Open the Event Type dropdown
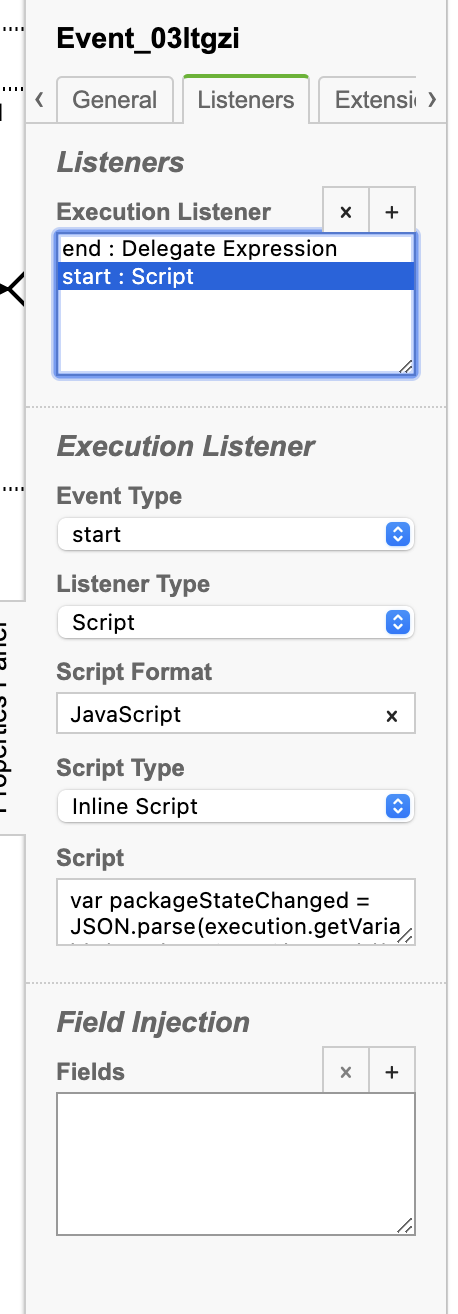 [236, 534]
